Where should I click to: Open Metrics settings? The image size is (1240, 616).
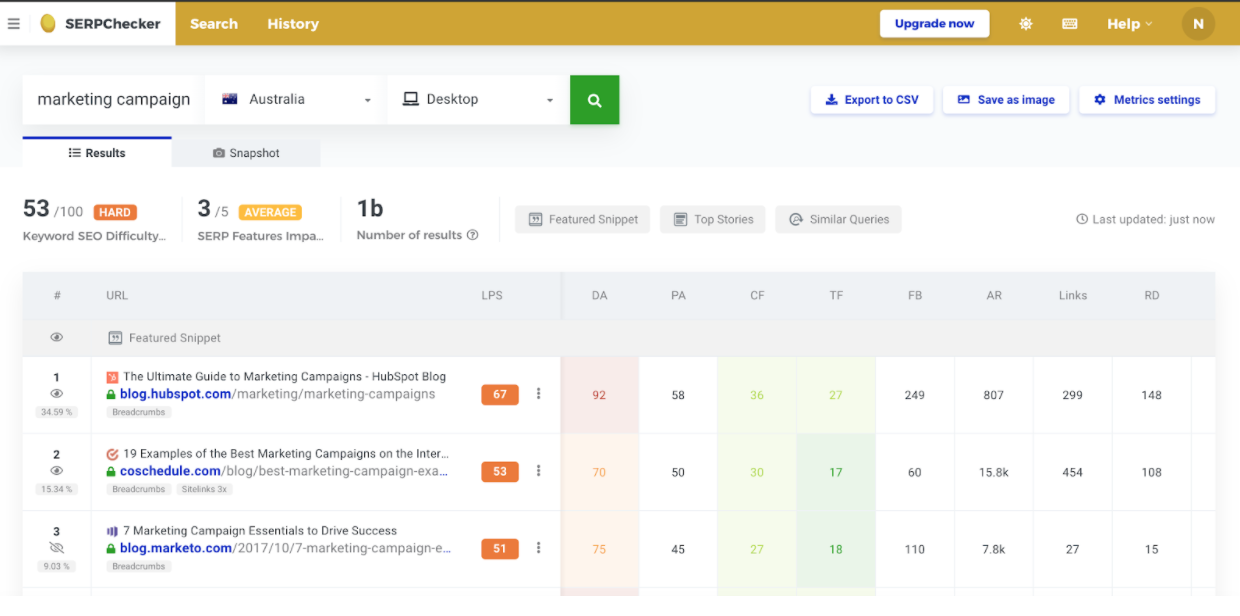point(1147,100)
